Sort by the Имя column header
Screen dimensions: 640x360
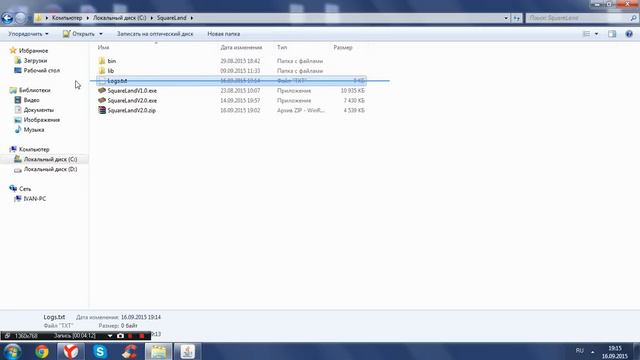click(104, 47)
